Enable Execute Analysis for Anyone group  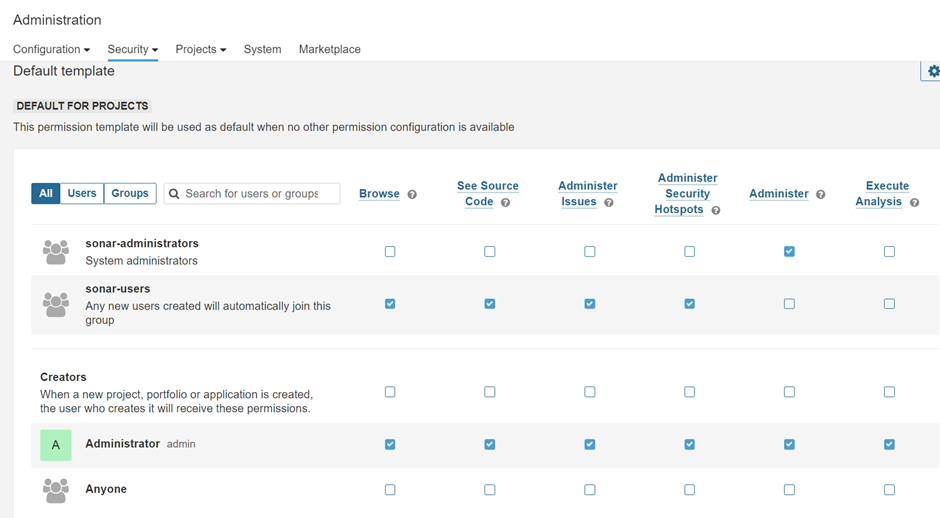coord(889,490)
